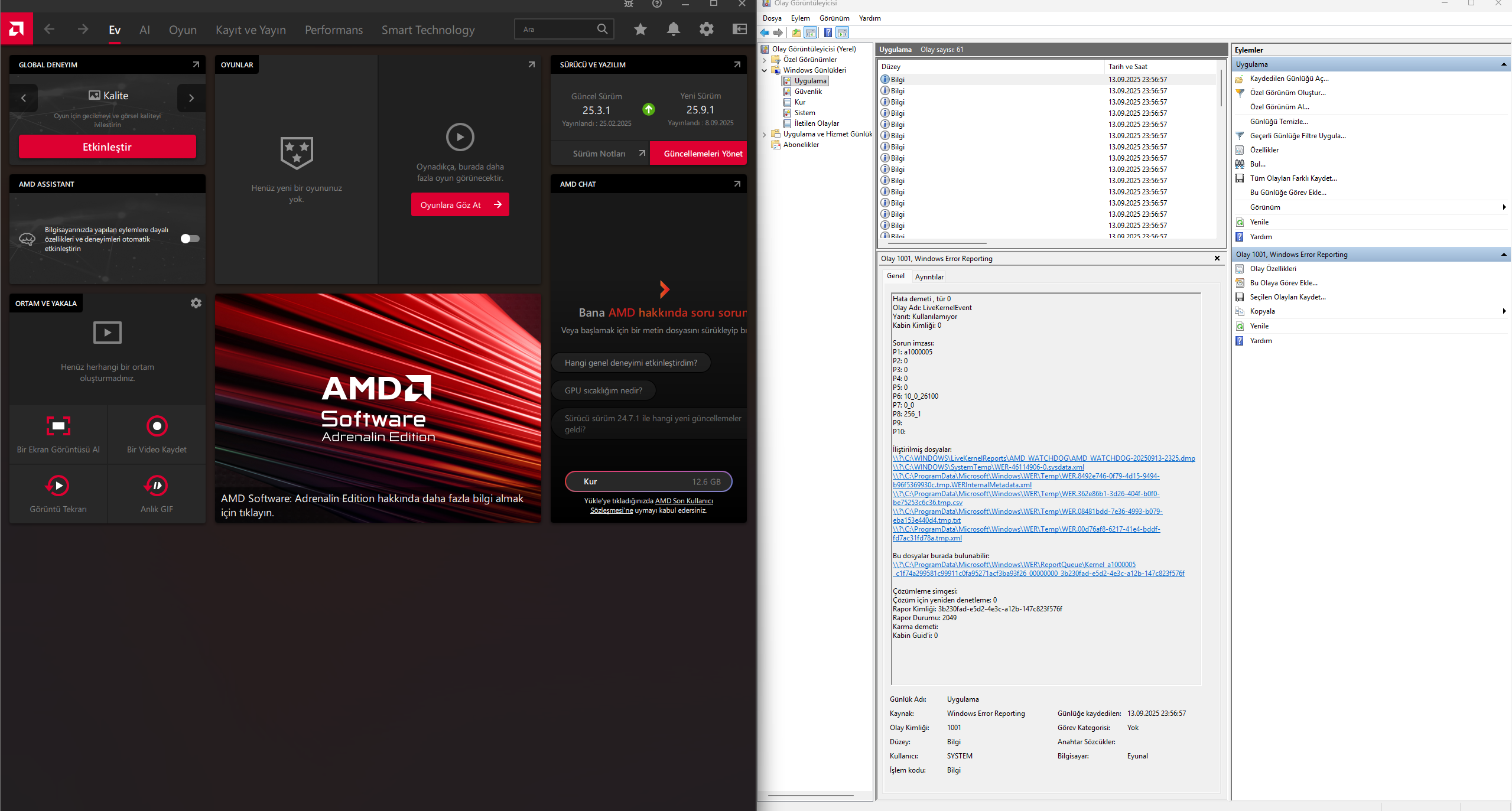Viewport: 1512px width, 811px height.
Task: Click the forward arrow in Event Viewer toolbar
Action: pyautogui.click(x=778, y=33)
